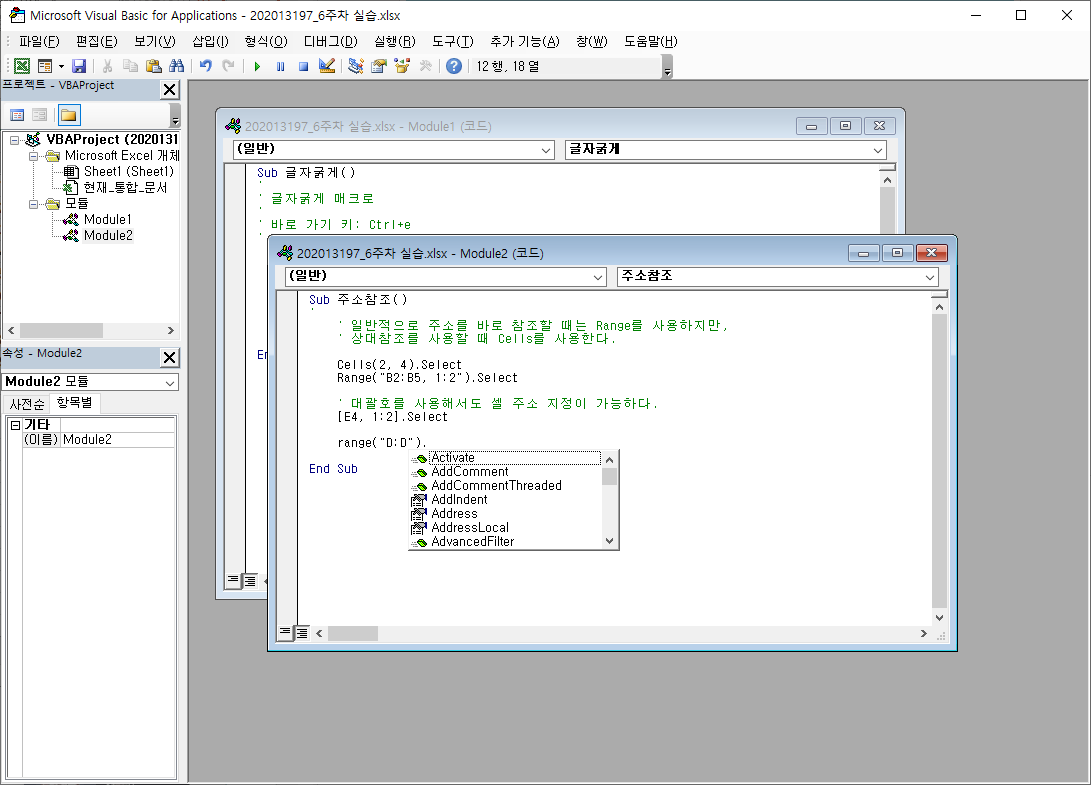The width and height of the screenshot is (1091, 785).
Task: Open the 도움말(H) menu
Action: [x=651, y=41]
